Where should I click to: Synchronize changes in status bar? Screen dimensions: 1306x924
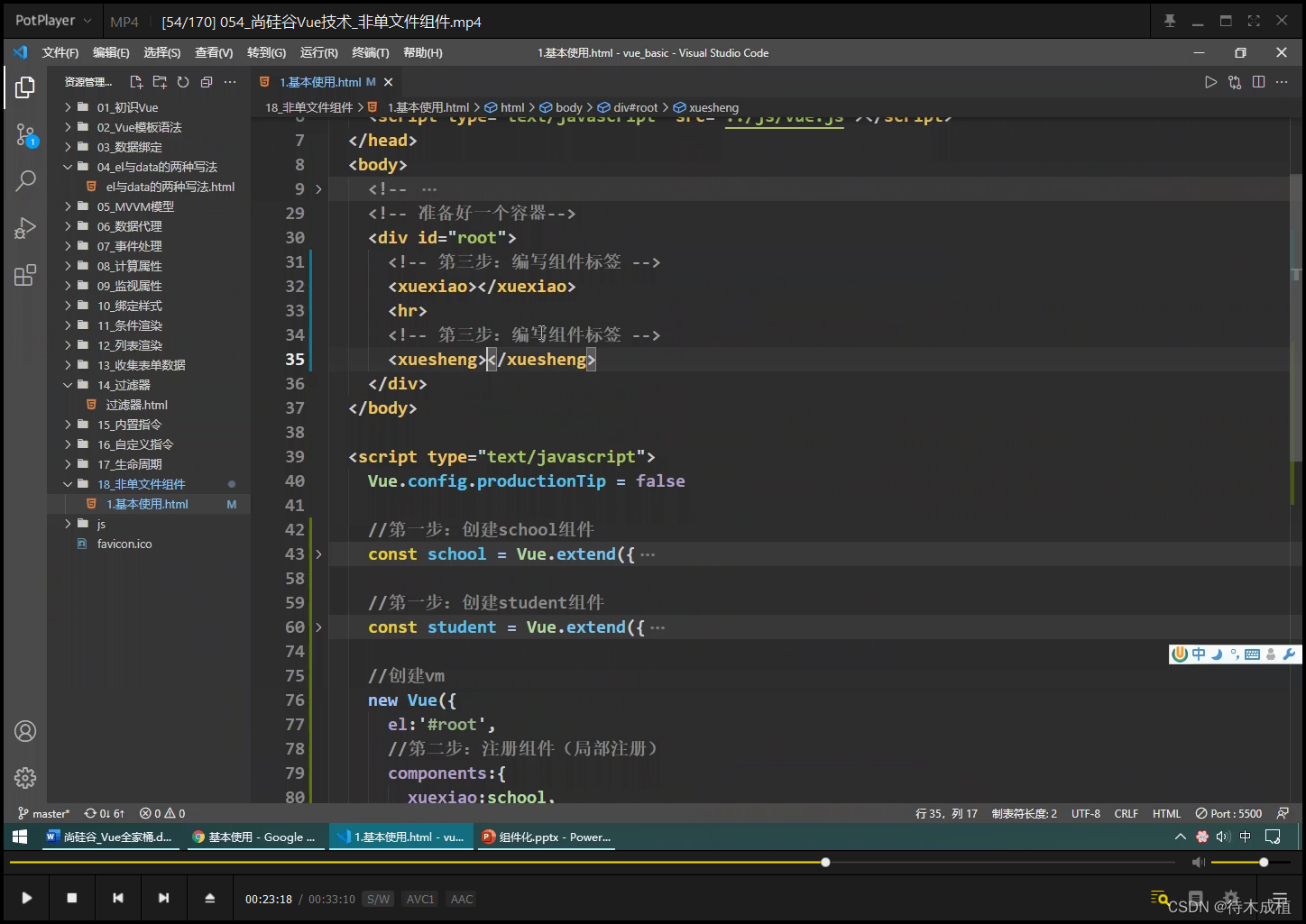[x=105, y=813]
